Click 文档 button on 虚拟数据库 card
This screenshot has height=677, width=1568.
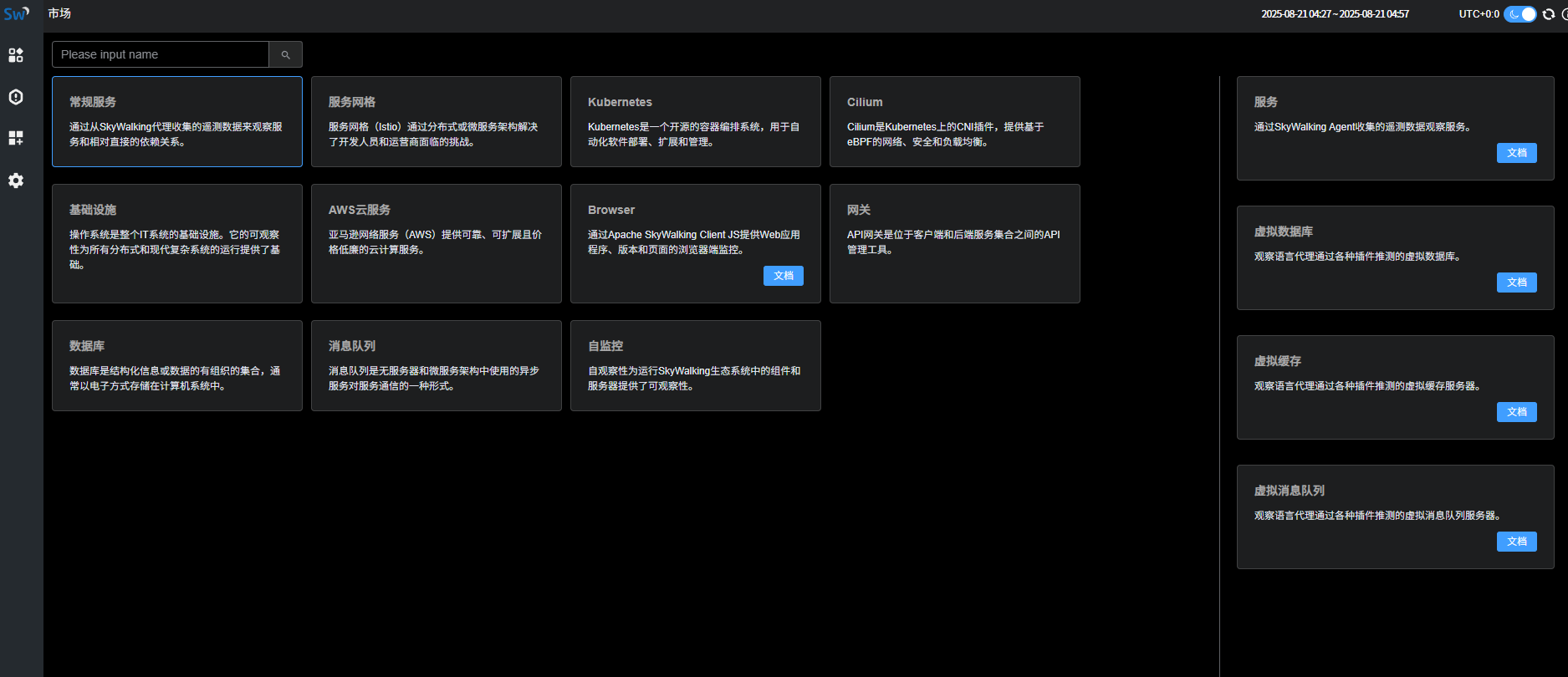1517,283
